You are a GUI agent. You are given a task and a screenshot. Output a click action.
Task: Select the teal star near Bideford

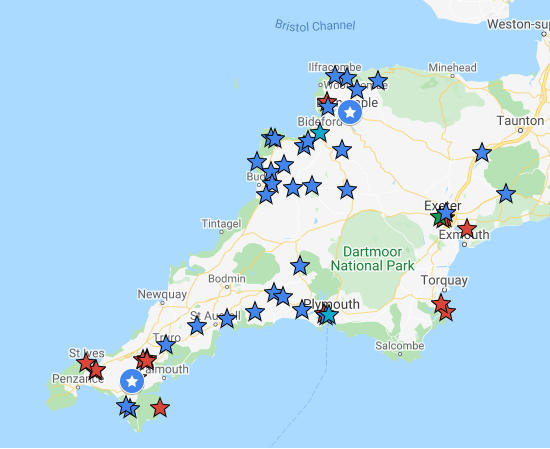pyautogui.click(x=320, y=133)
